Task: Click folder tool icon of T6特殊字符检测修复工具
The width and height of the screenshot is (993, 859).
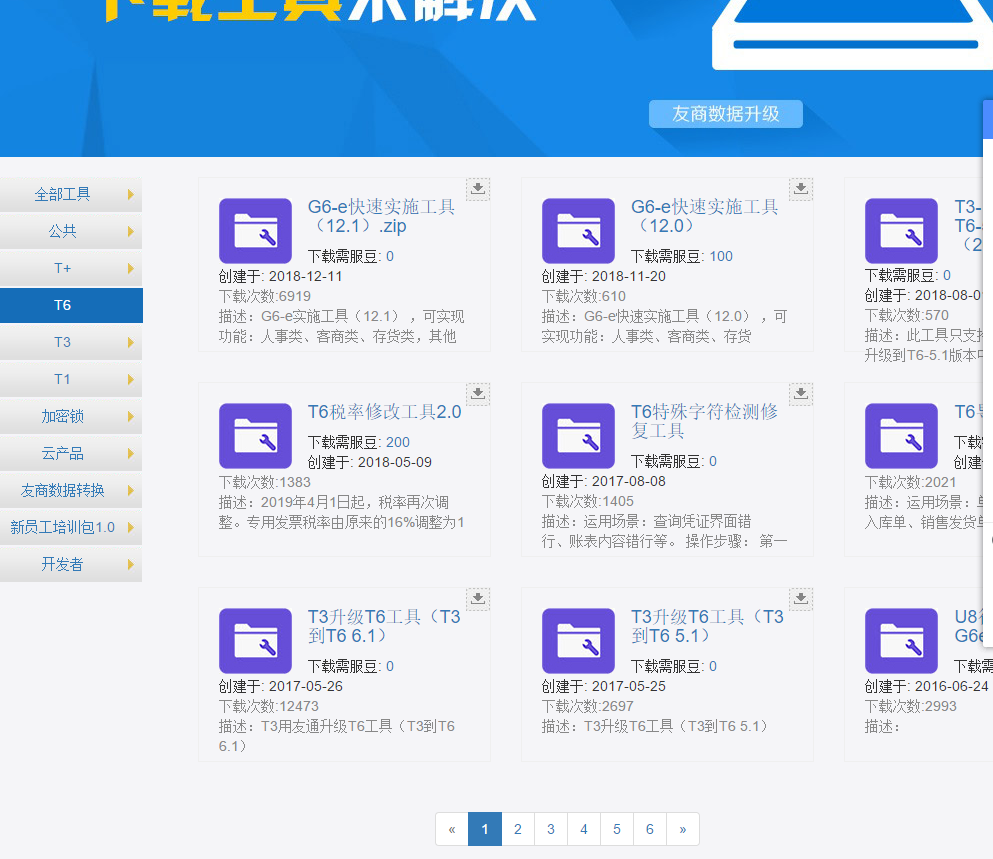Action: (x=578, y=436)
